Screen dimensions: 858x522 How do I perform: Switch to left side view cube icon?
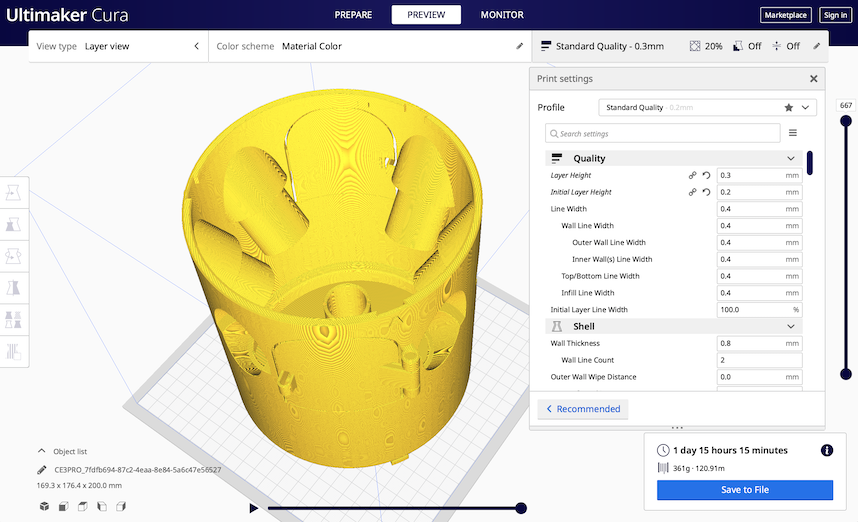(102, 506)
